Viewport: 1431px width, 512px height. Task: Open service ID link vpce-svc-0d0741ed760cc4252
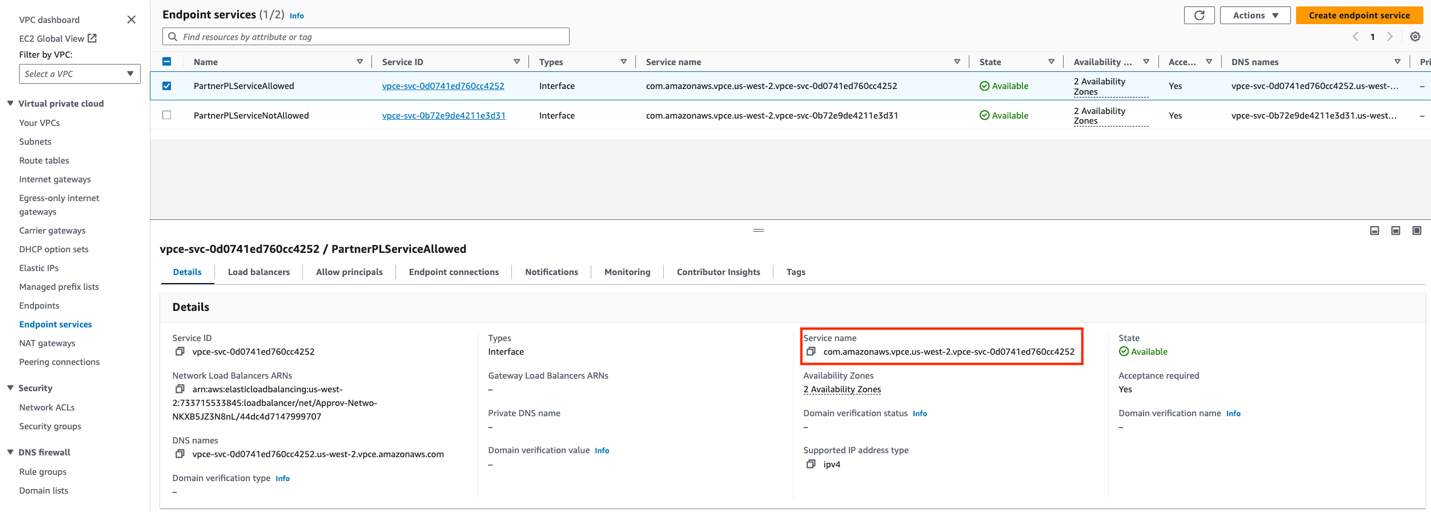click(443, 86)
